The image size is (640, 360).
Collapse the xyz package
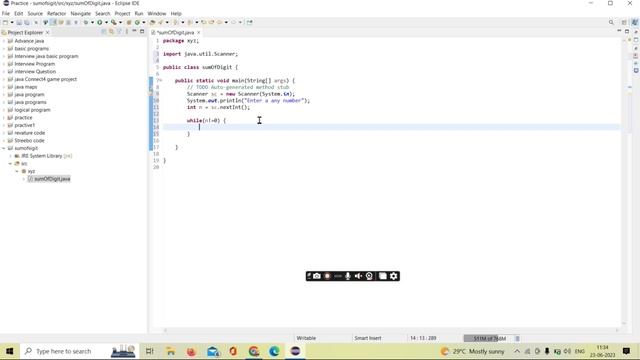pyautogui.click(x=18, y=171)
